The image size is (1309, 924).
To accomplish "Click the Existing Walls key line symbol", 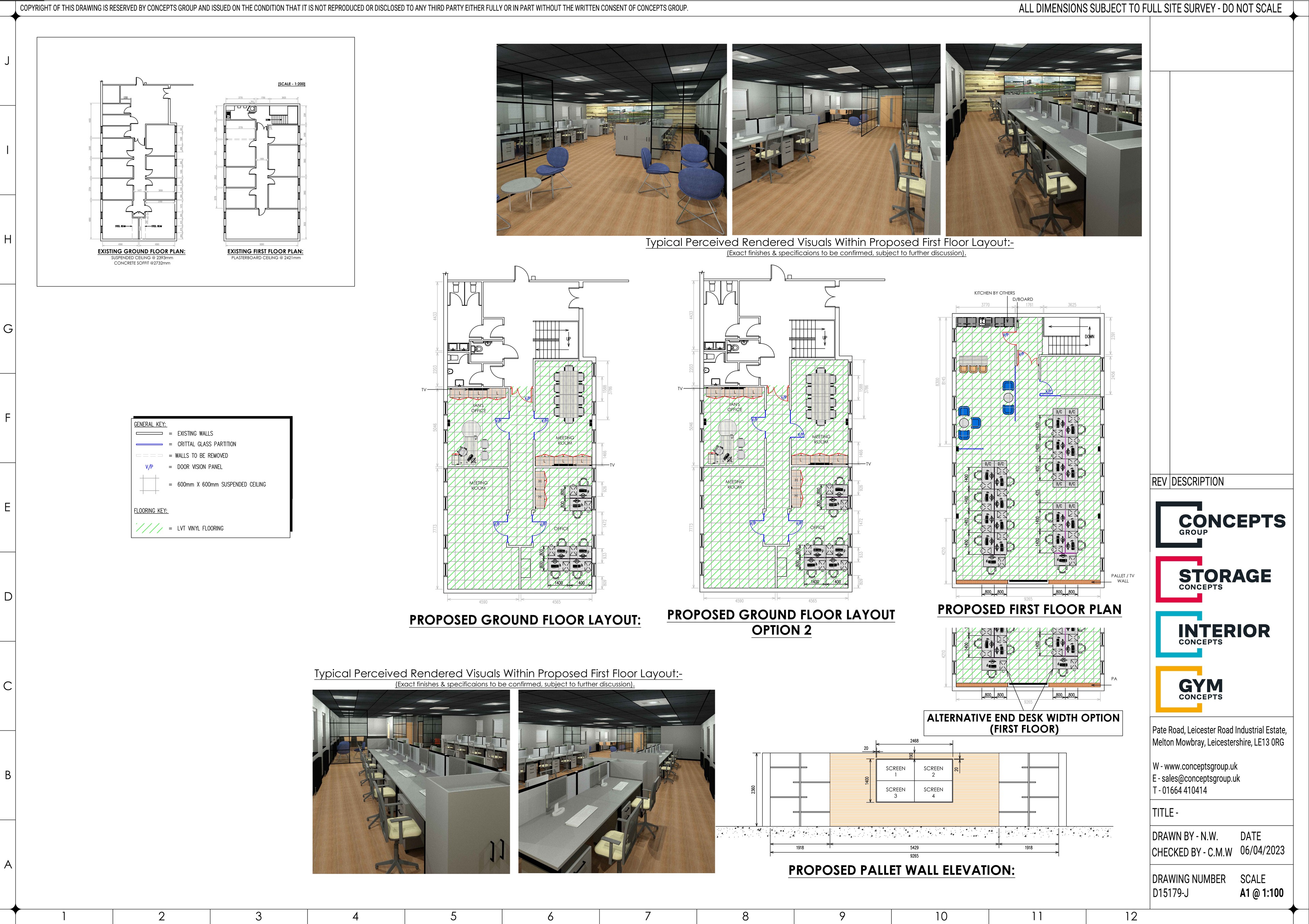I will 149,433.
